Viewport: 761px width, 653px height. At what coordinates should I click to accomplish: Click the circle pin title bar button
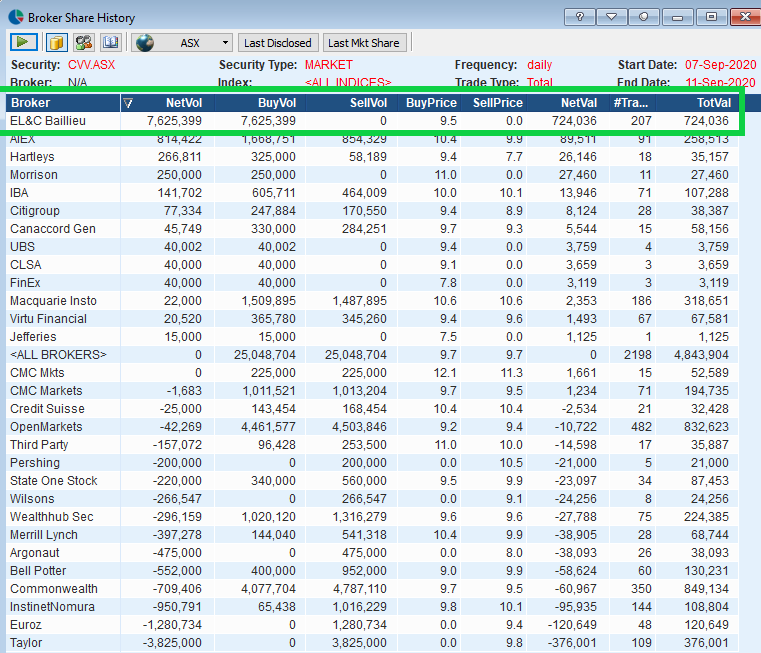pyautogui.click(x=644, y=17)
